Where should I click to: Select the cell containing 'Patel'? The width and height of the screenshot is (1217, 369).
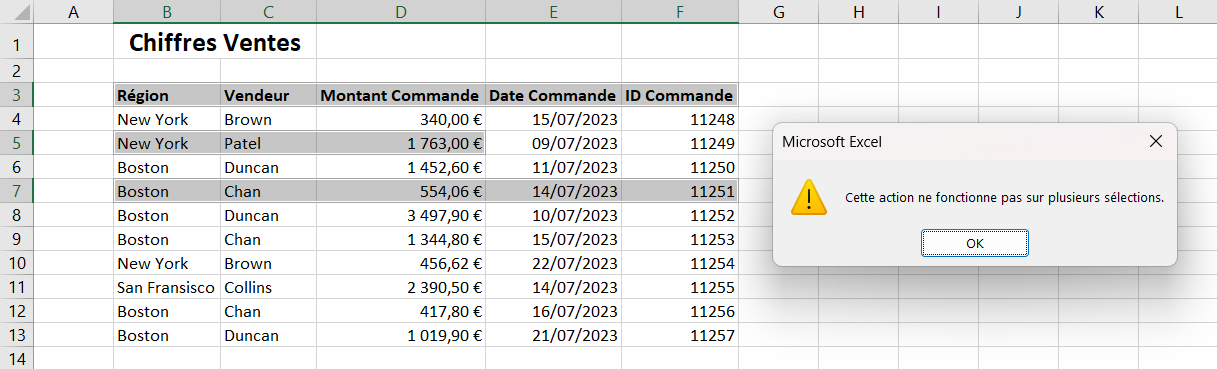[x=269, y=143]
